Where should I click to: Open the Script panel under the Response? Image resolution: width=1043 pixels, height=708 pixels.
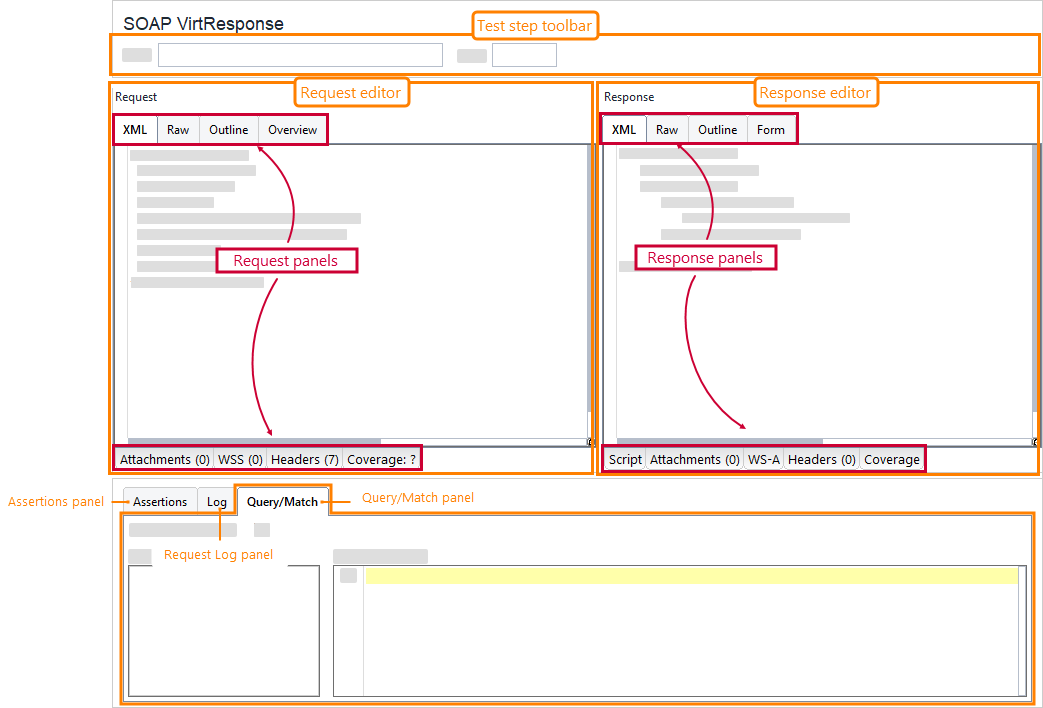(x=625, y=459)
